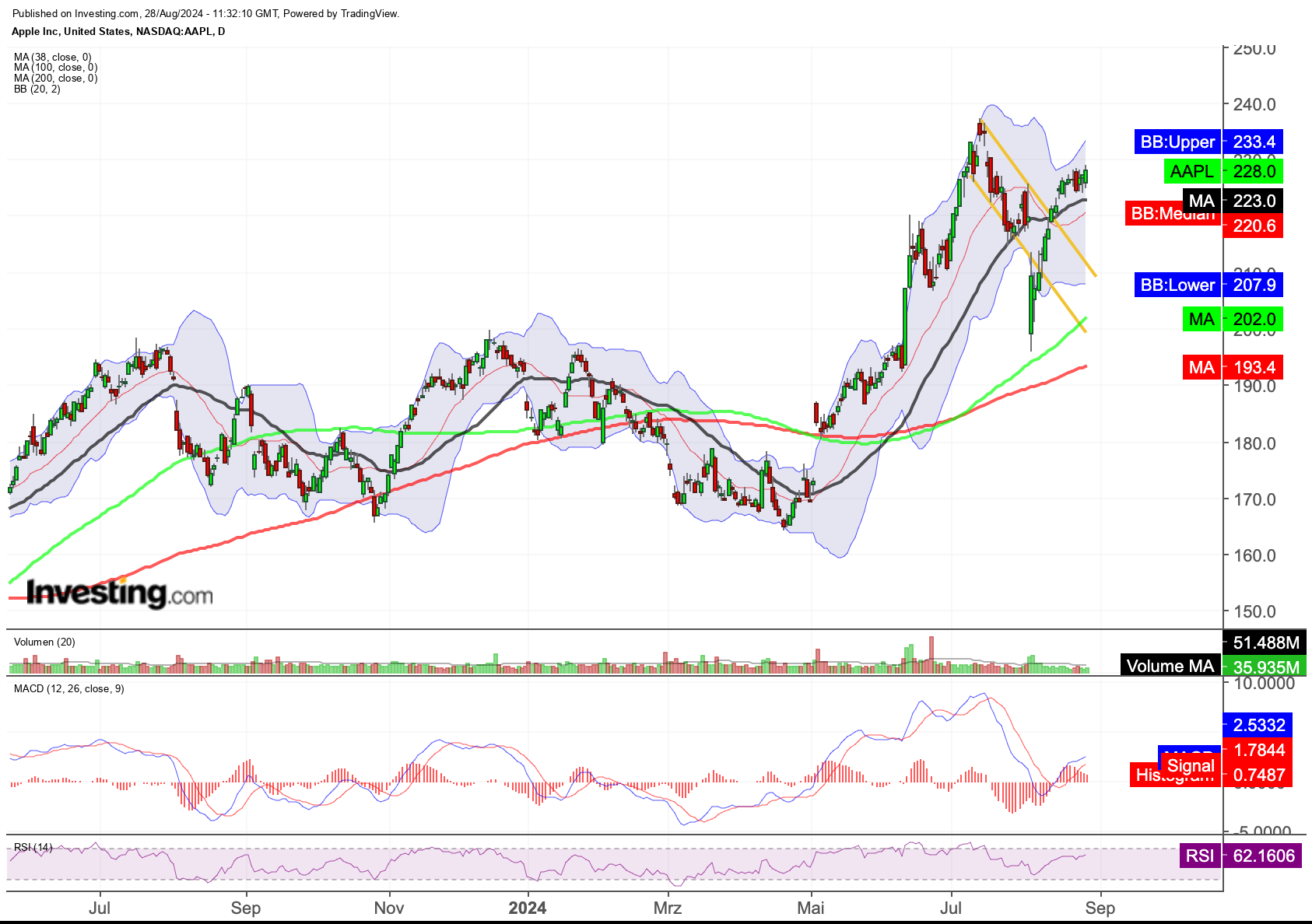The image size is (1312, 924).
Task: Click the first Sep label on time axis
Action: point(246,908)
